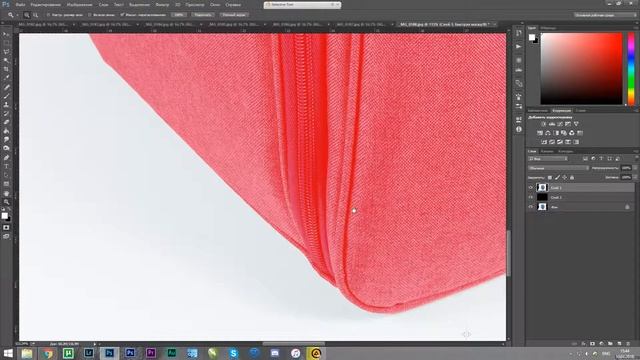Toggle lock all padlock icon
Screen dimensions: 640x360
(x=572, y=178)
